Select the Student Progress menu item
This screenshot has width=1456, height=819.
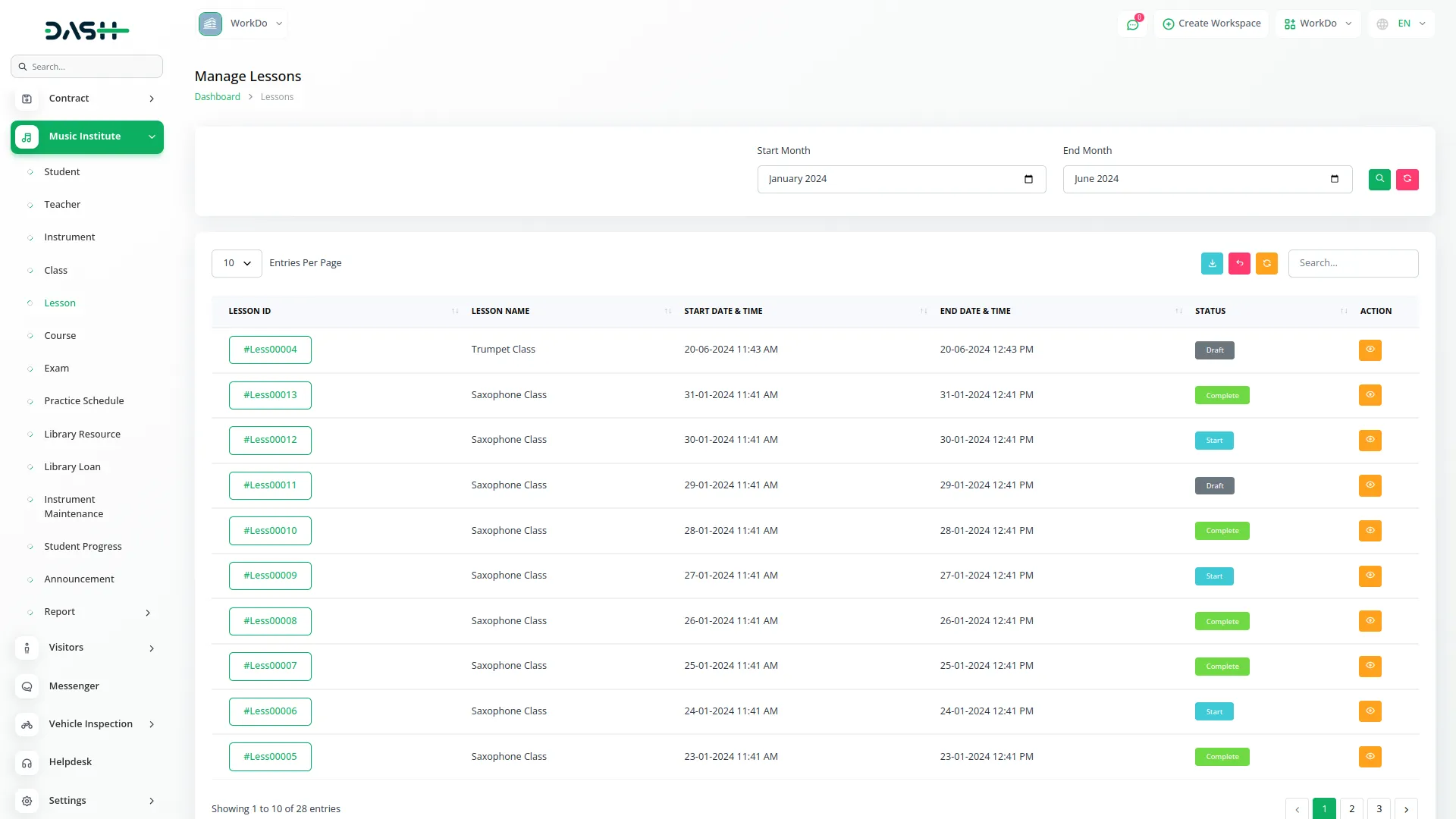(x=83, y=547)
